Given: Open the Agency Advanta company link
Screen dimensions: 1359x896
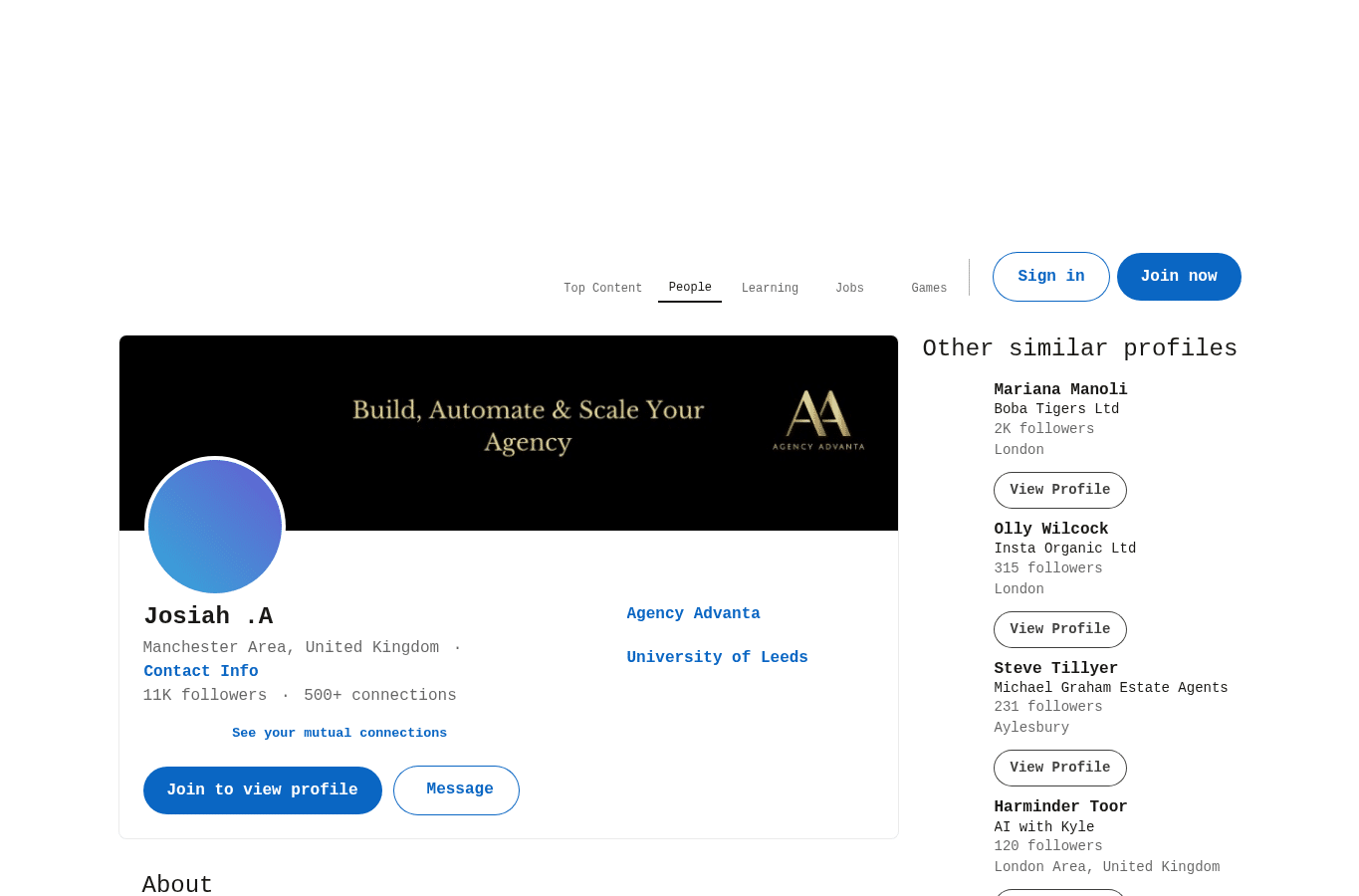Looking at the screenshot, I should (693, 614).
